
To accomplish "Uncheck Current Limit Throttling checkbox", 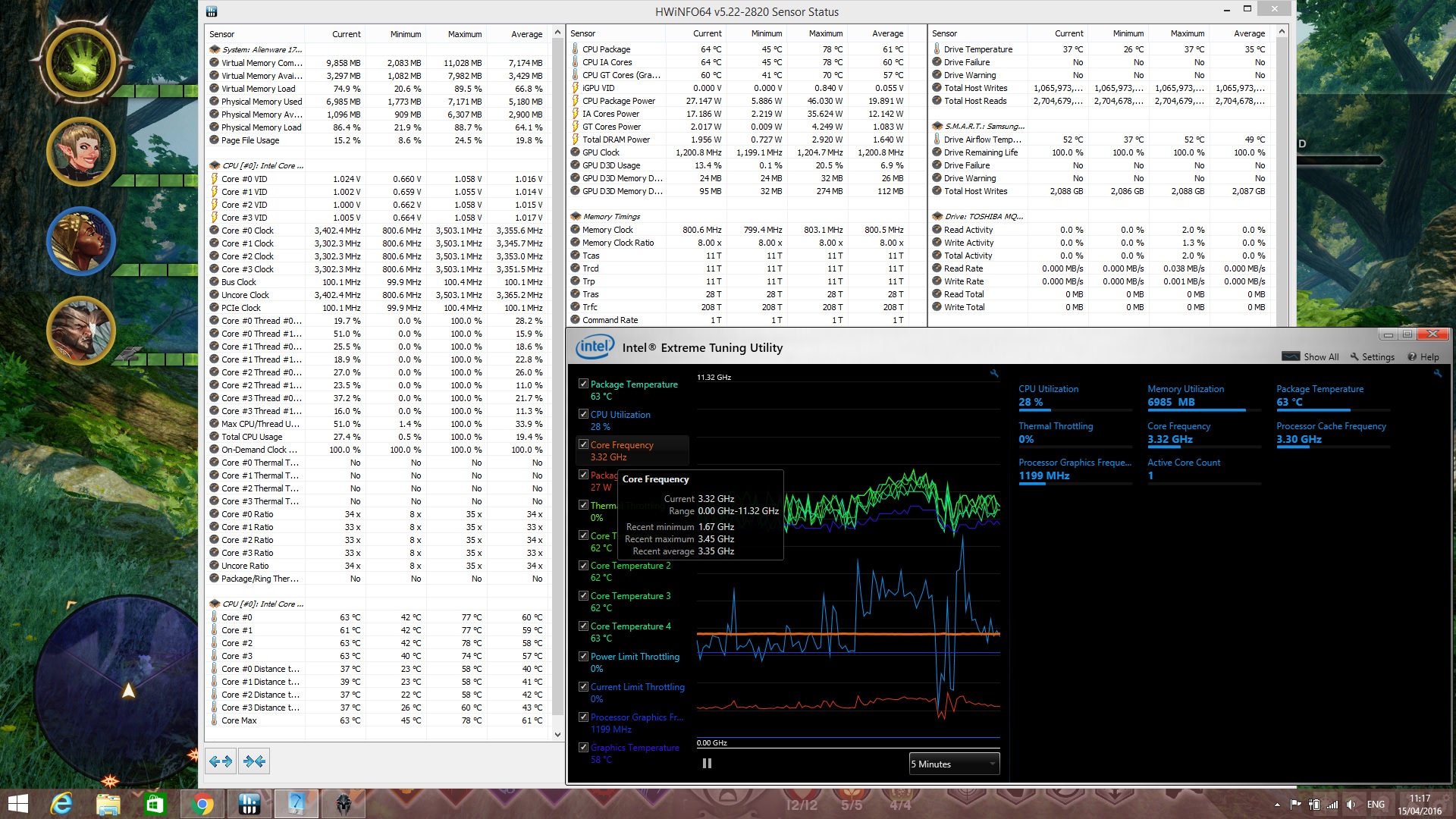I will (x=583, y=686).
